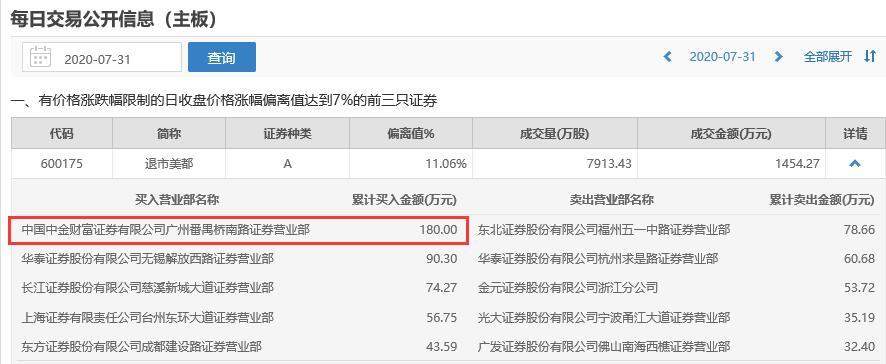Select the 成交量(万股) column header

[x=555, y=133]
